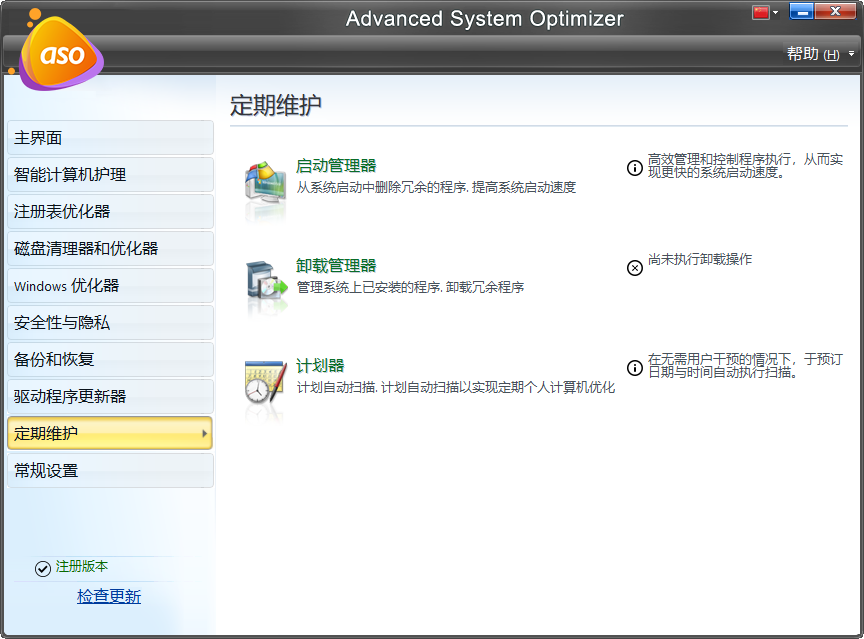Open 注册表优化器 section
This screenshot has height=639, width=864.
110,212
